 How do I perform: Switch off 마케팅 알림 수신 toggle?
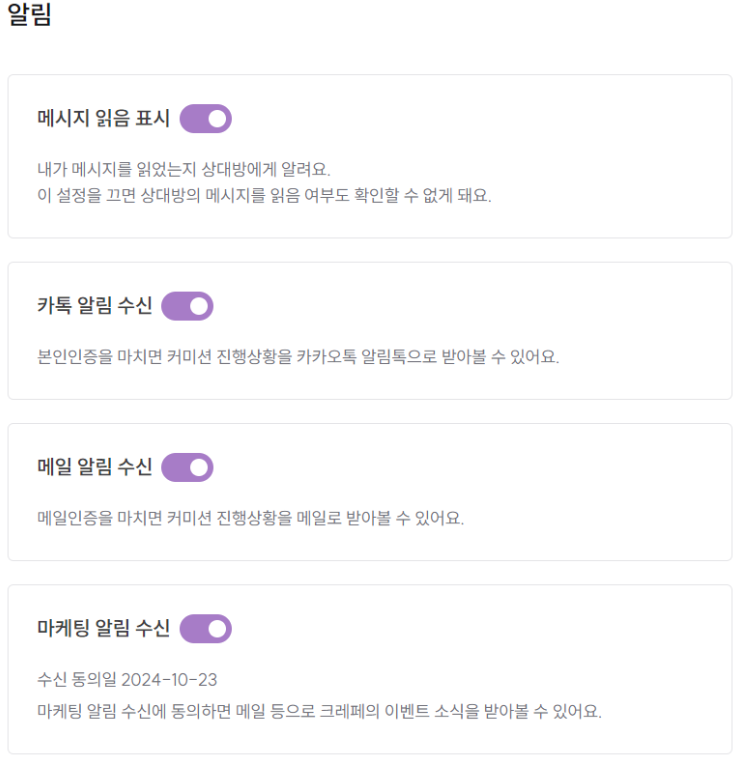(205, 628)
